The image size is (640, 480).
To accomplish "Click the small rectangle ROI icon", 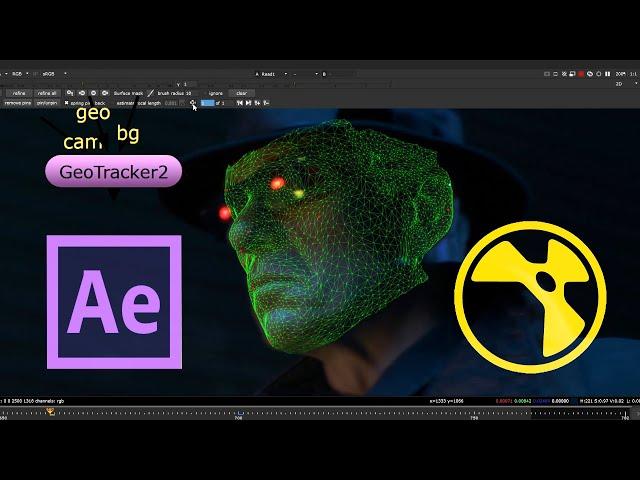I will 555,74.
